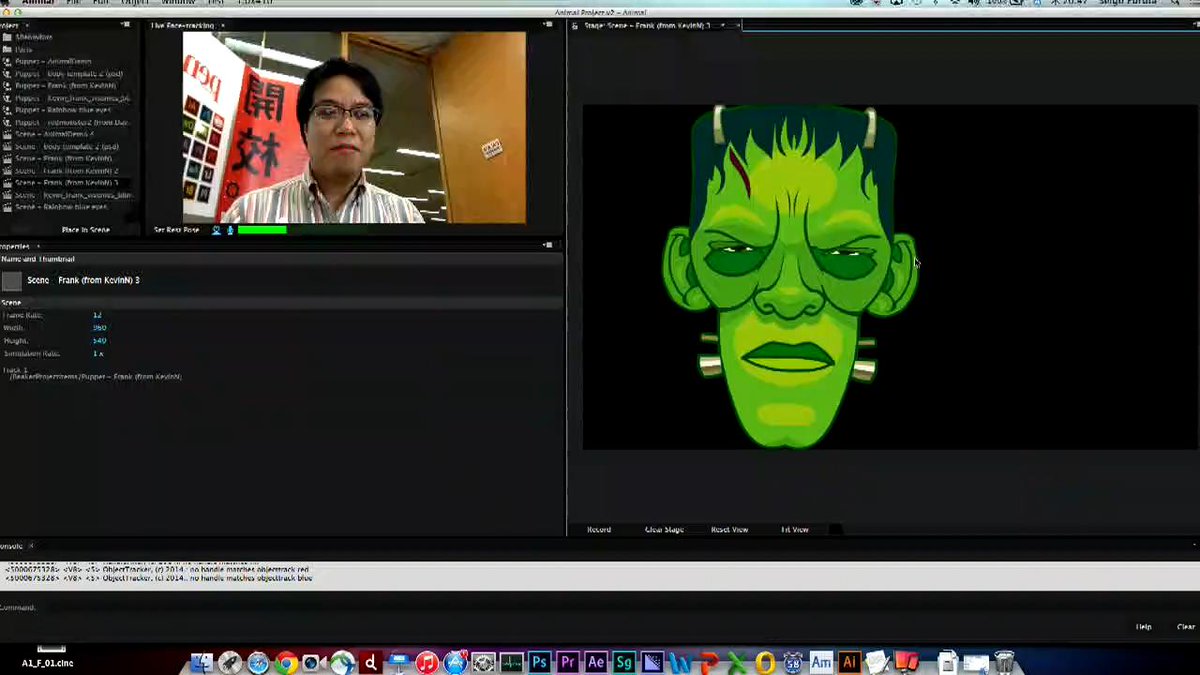Toggle camera input icon beside Set Rest Pose

(x=216, y=230)
